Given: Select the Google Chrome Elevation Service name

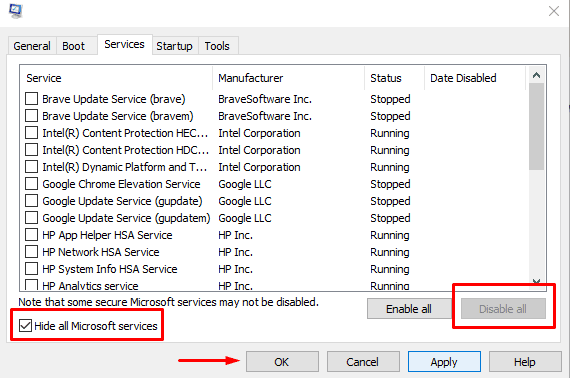Looking at the screenshot, I should 121,184.
